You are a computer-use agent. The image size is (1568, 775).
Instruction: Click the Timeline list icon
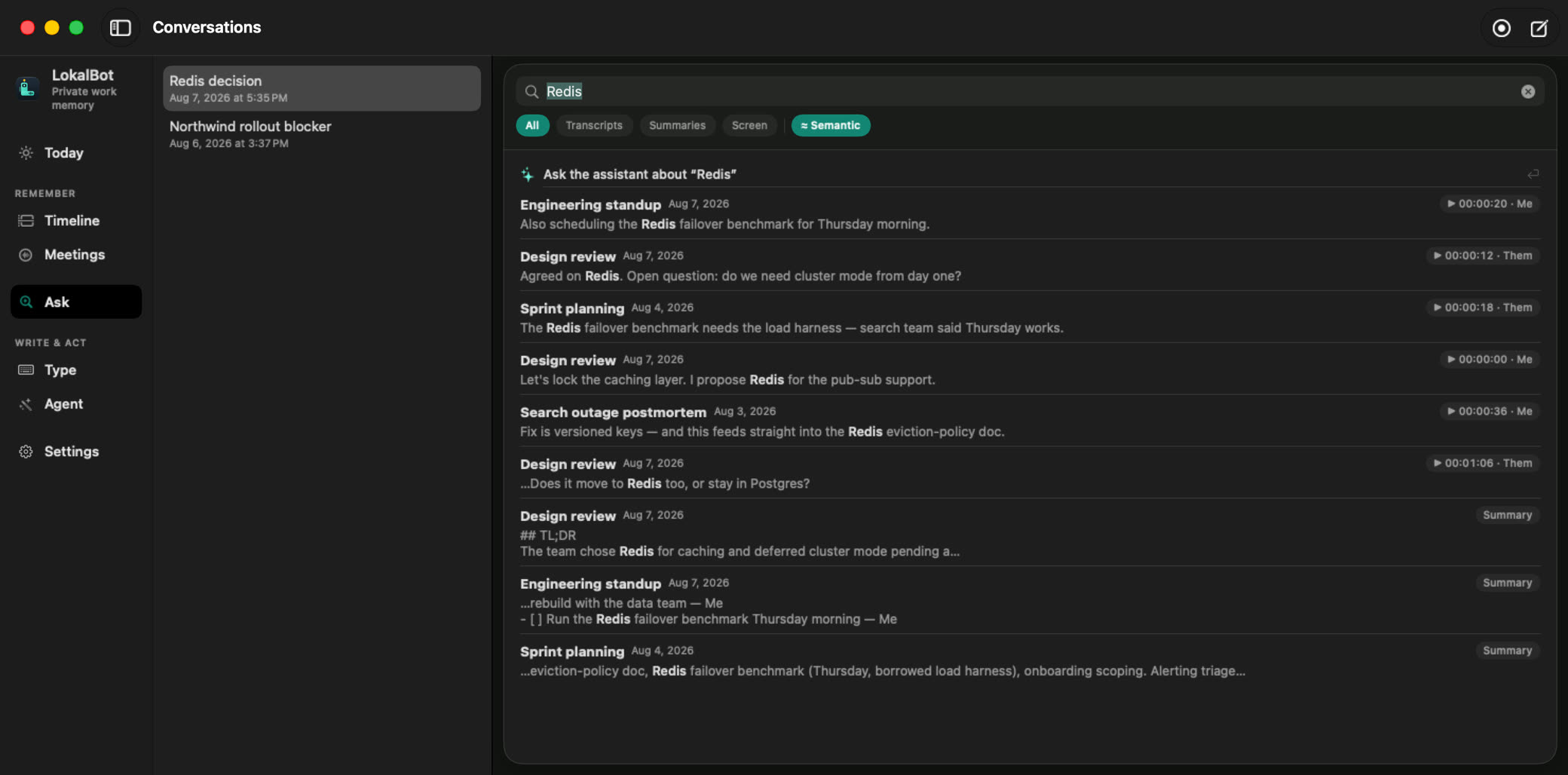tap(26, 221)
